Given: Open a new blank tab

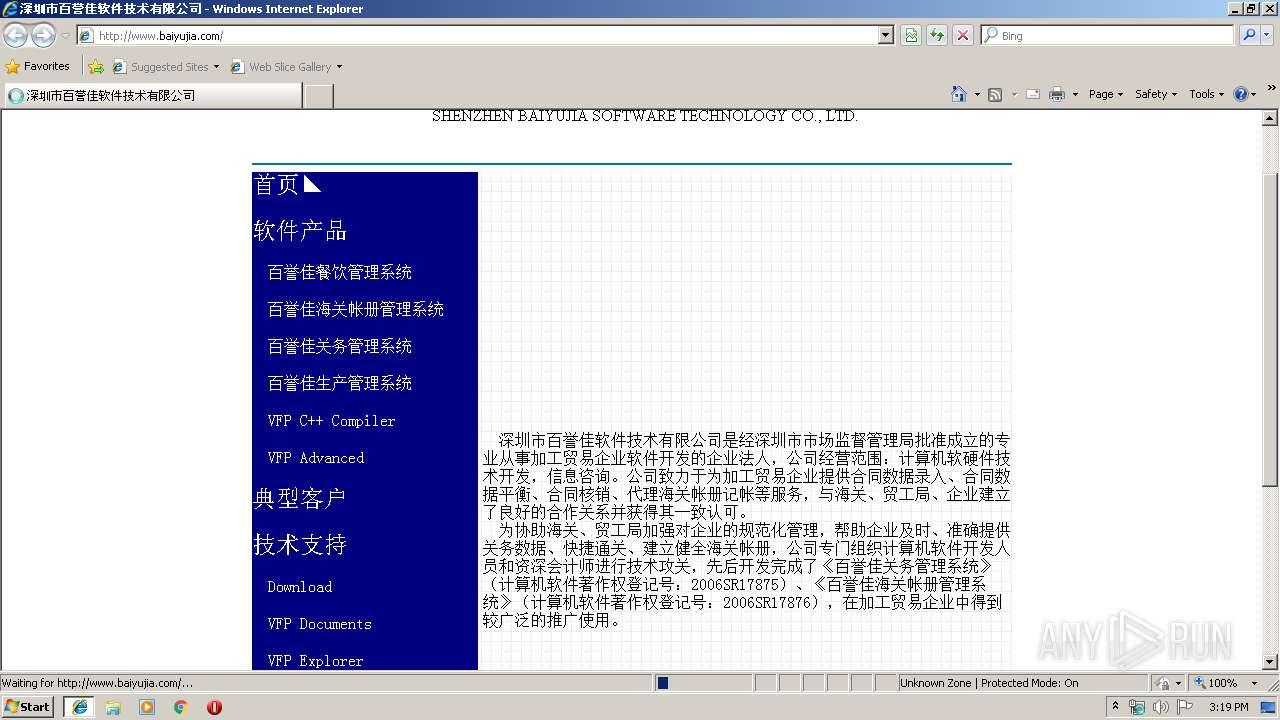Looking at the screenshot, I should [318, 95].
